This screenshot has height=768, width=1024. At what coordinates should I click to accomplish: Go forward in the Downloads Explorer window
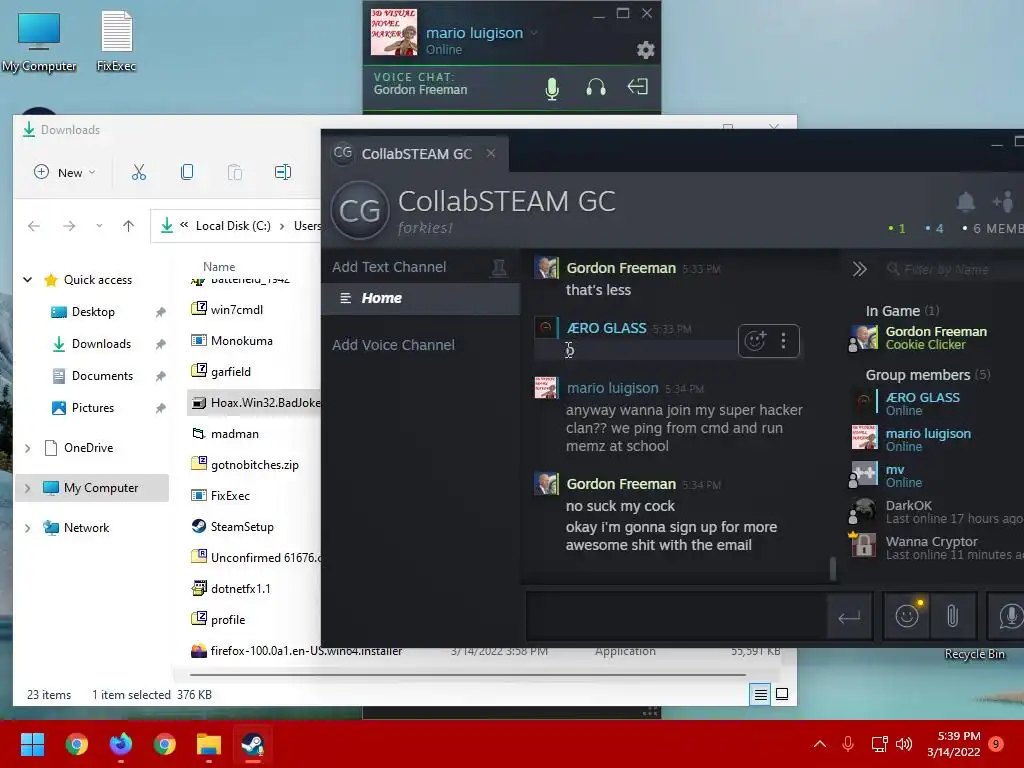pos(69,226)
